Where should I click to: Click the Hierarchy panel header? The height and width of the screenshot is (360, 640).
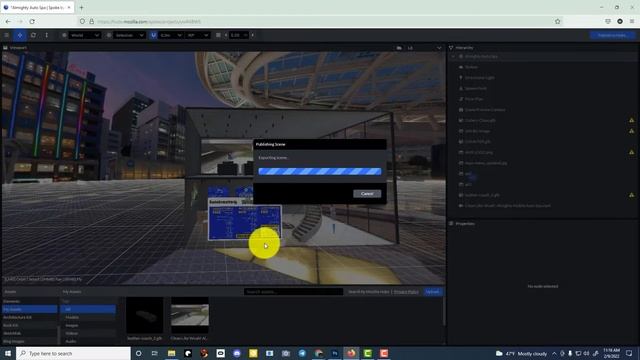461,48
